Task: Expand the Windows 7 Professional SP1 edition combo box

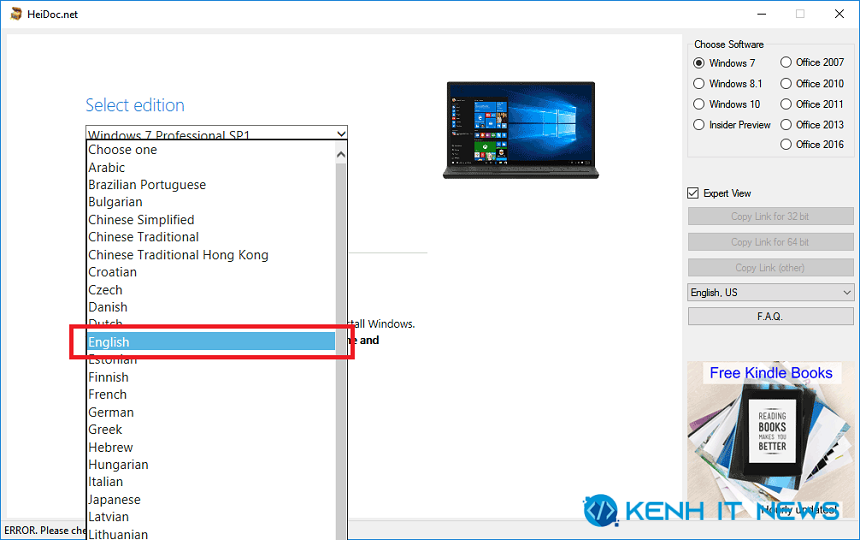Action: pos(217,133)
